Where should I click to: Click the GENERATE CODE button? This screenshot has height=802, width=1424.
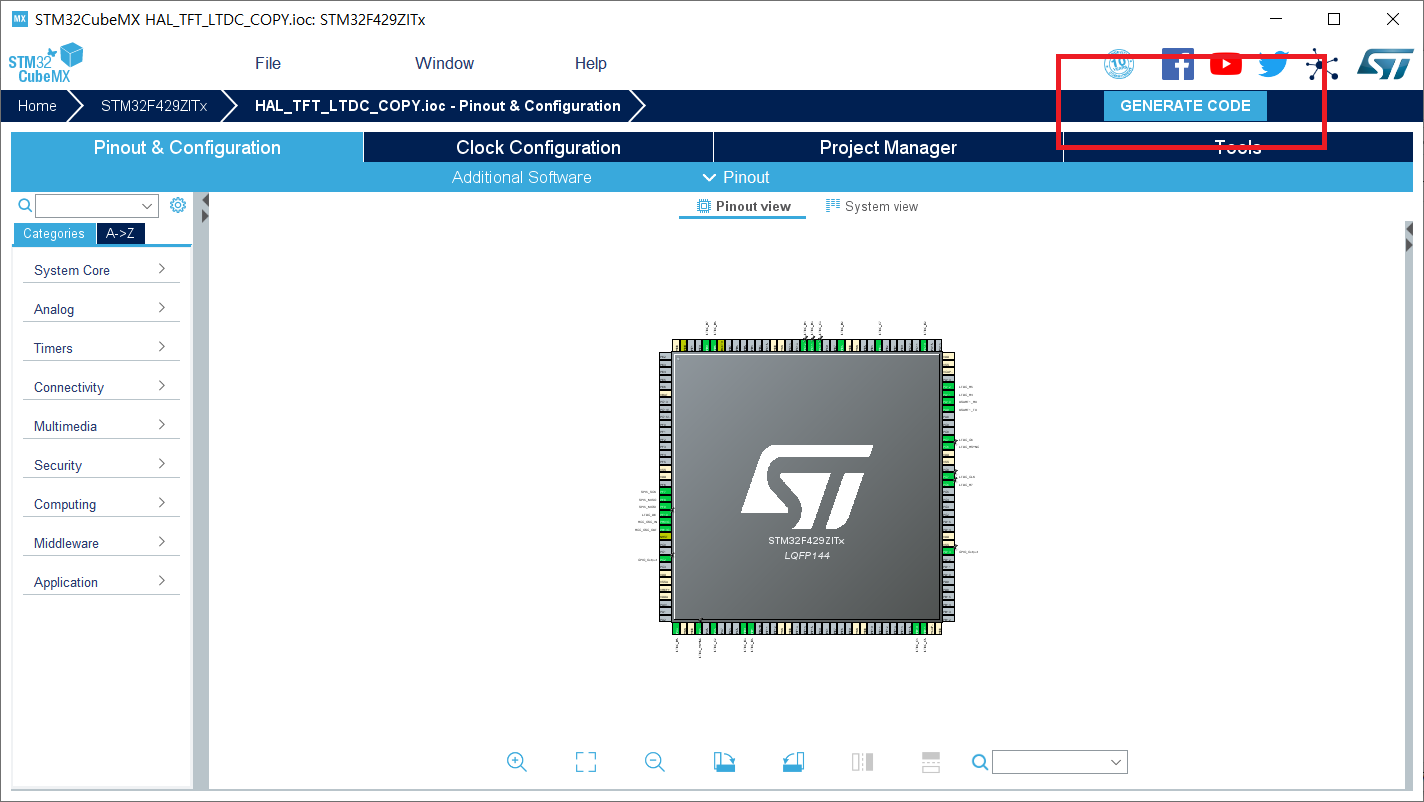coord(1185,106)
